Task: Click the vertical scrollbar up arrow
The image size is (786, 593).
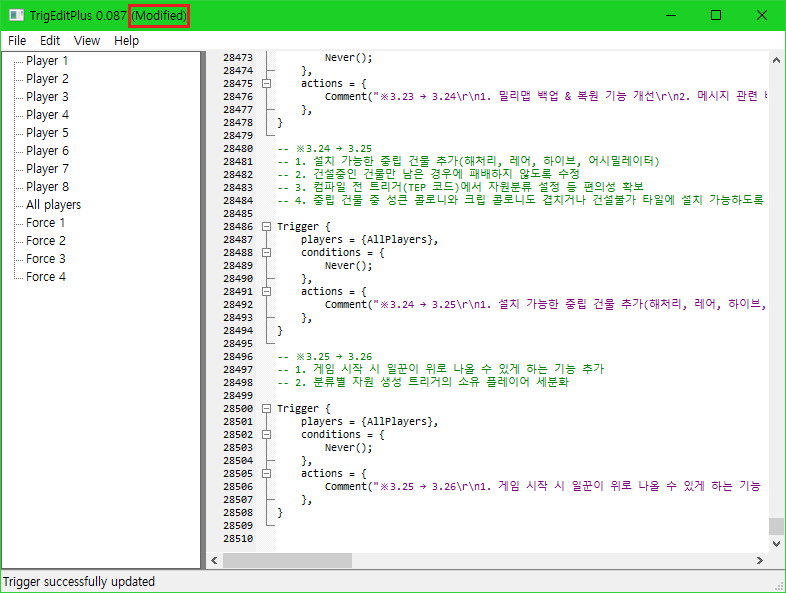Action: point(777,60)
